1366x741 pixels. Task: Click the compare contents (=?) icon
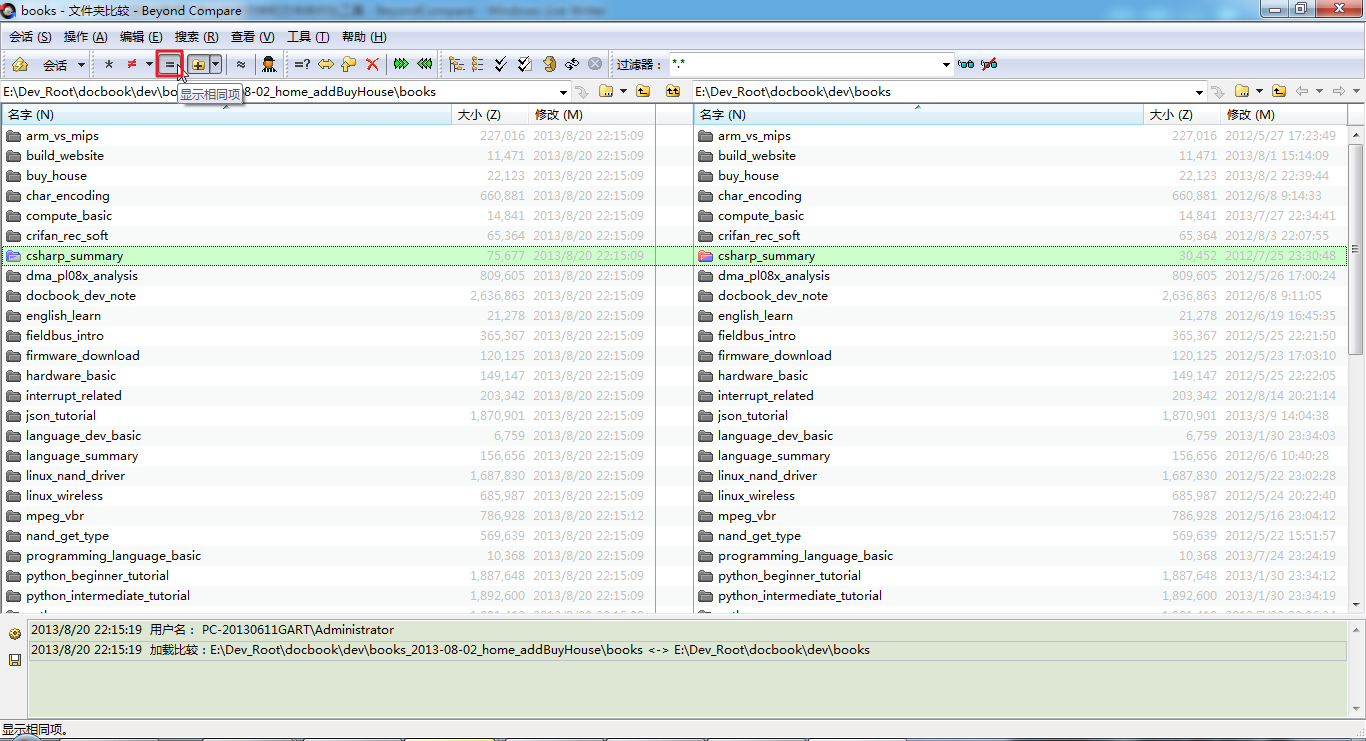point(302,65)
